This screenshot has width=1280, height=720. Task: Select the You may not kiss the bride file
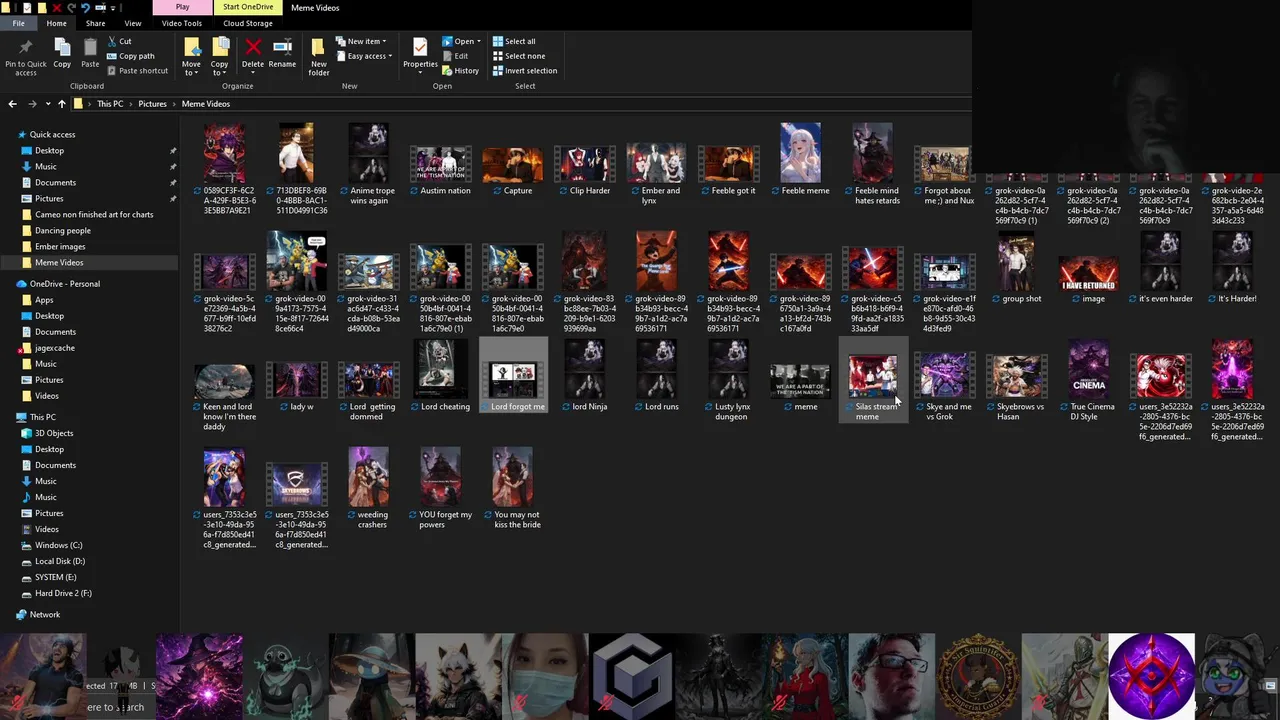click(513, 490)
